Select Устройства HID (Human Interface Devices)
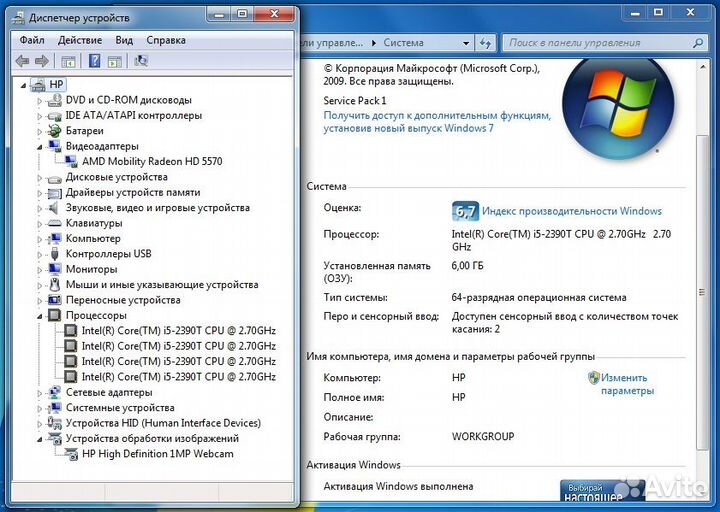 pyautogui.click(x=163, y=423)
